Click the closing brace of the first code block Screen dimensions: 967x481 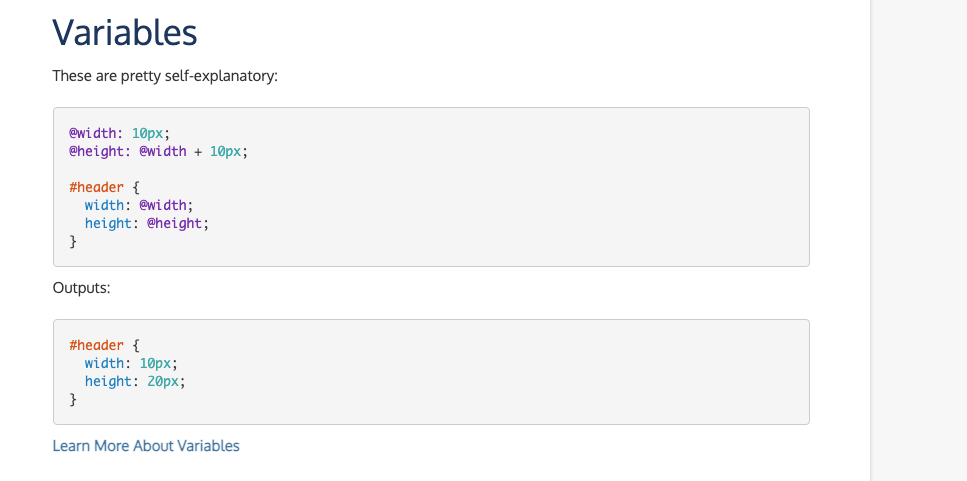coord(73,241)
